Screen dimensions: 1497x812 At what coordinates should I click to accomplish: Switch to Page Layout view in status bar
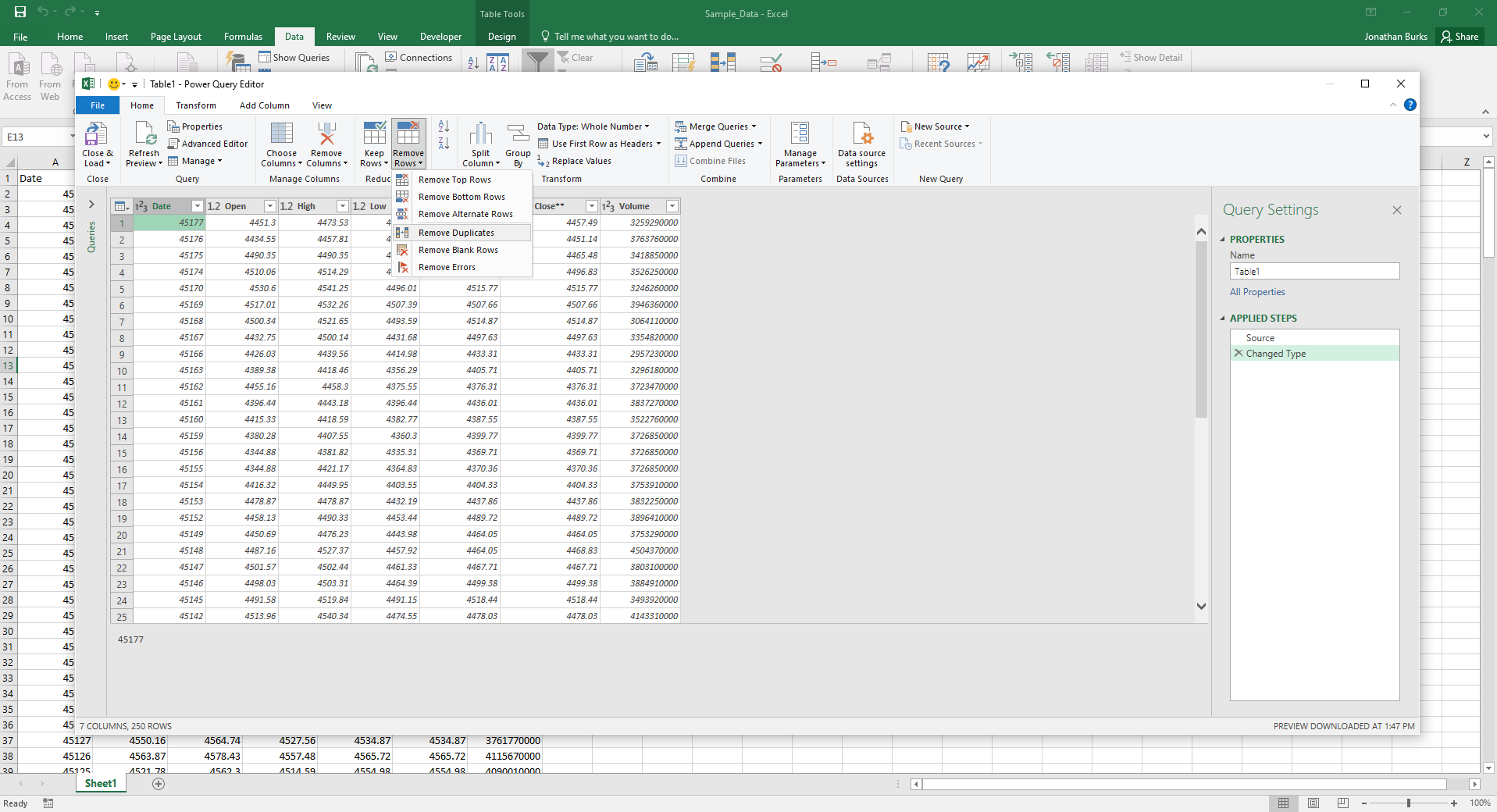[x=1313, y=803]
